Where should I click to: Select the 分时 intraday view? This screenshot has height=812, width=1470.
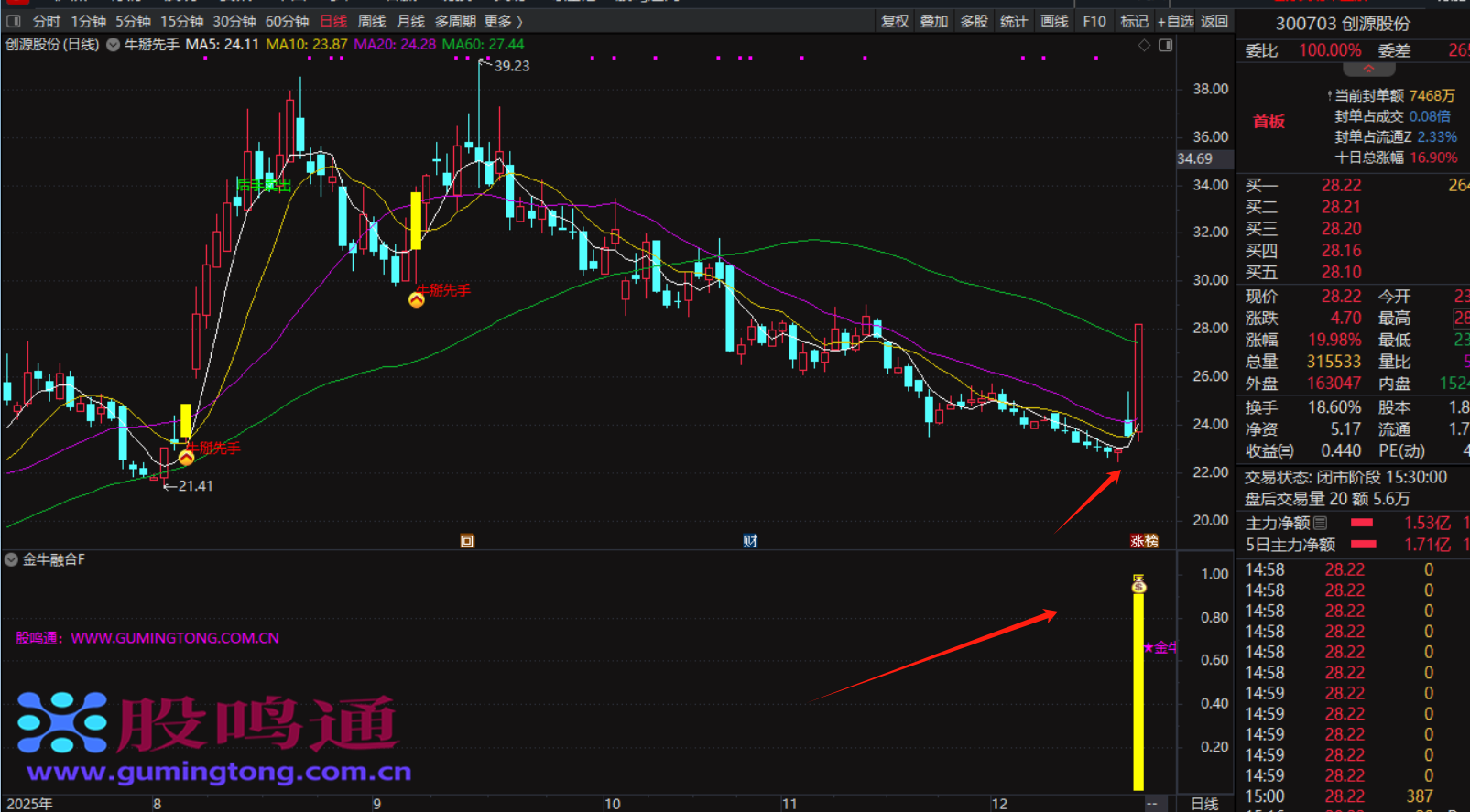click(46, 21)
